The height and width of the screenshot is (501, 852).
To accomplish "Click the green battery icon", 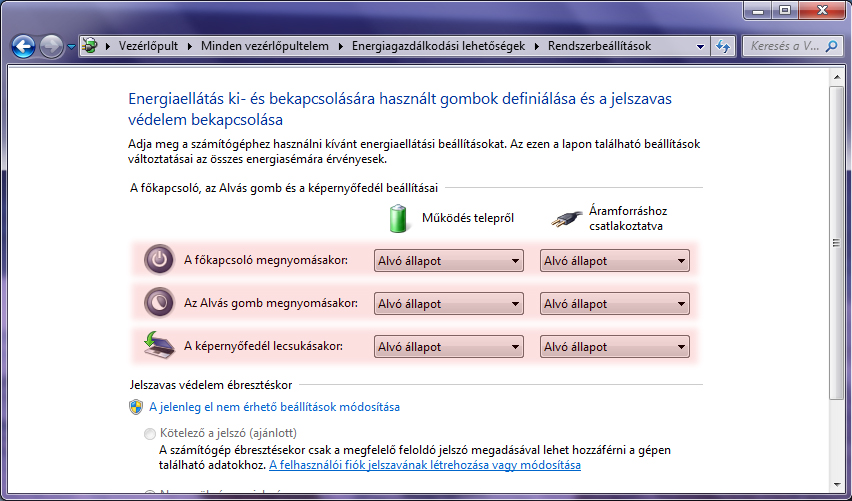I will coord(399,217).
